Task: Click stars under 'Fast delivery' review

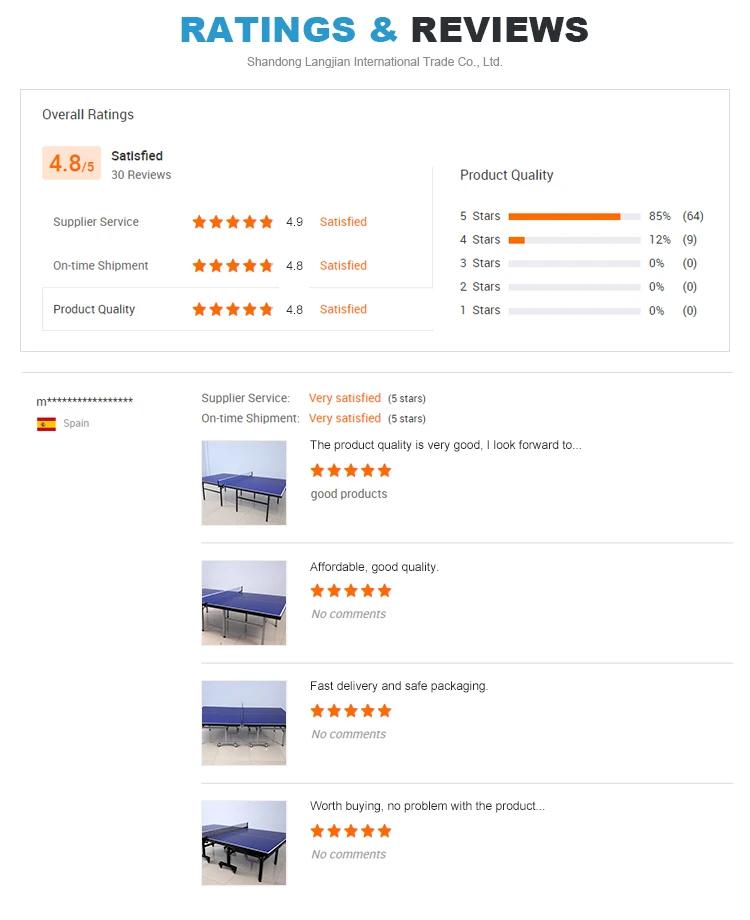Action: 350,711
